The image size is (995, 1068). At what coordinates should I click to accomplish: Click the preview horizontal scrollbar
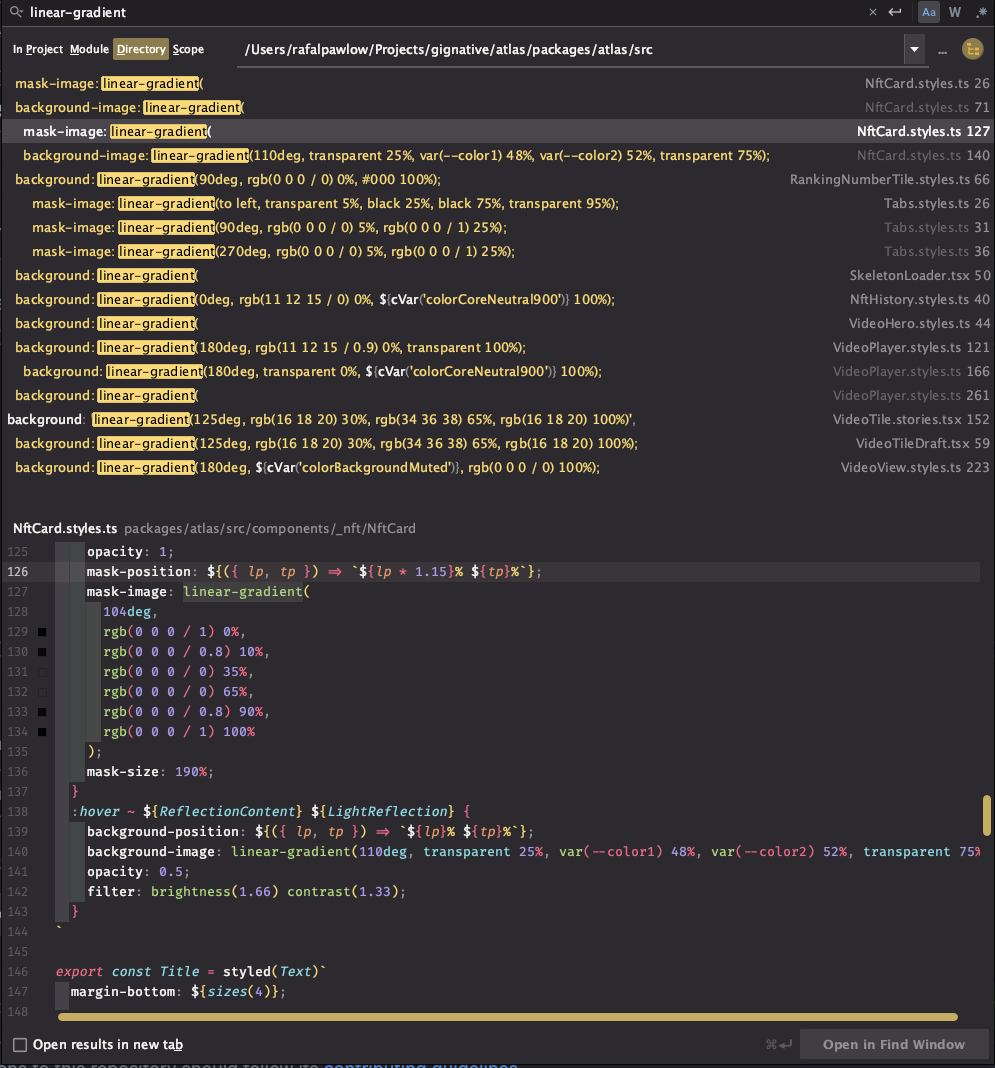tap(508, 1017)
